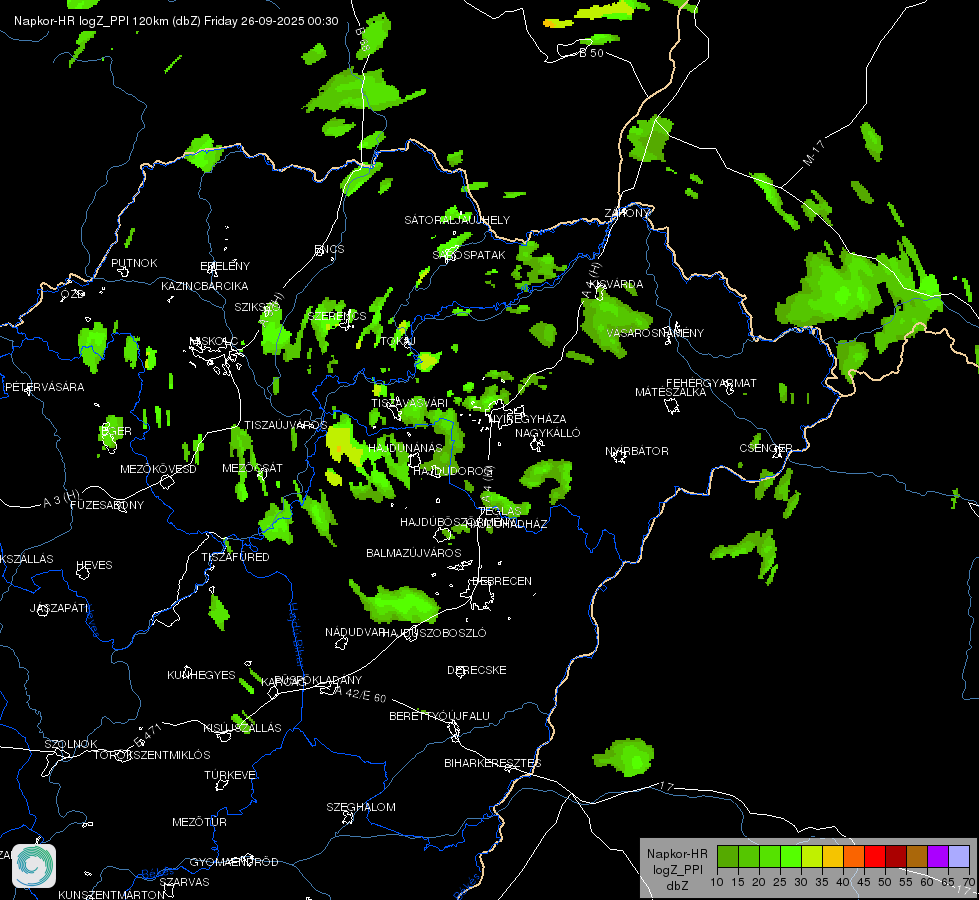The image size is (979, 900).
Task: Click the HAJDUNANAS town label
Action: (x=405, y=448)
